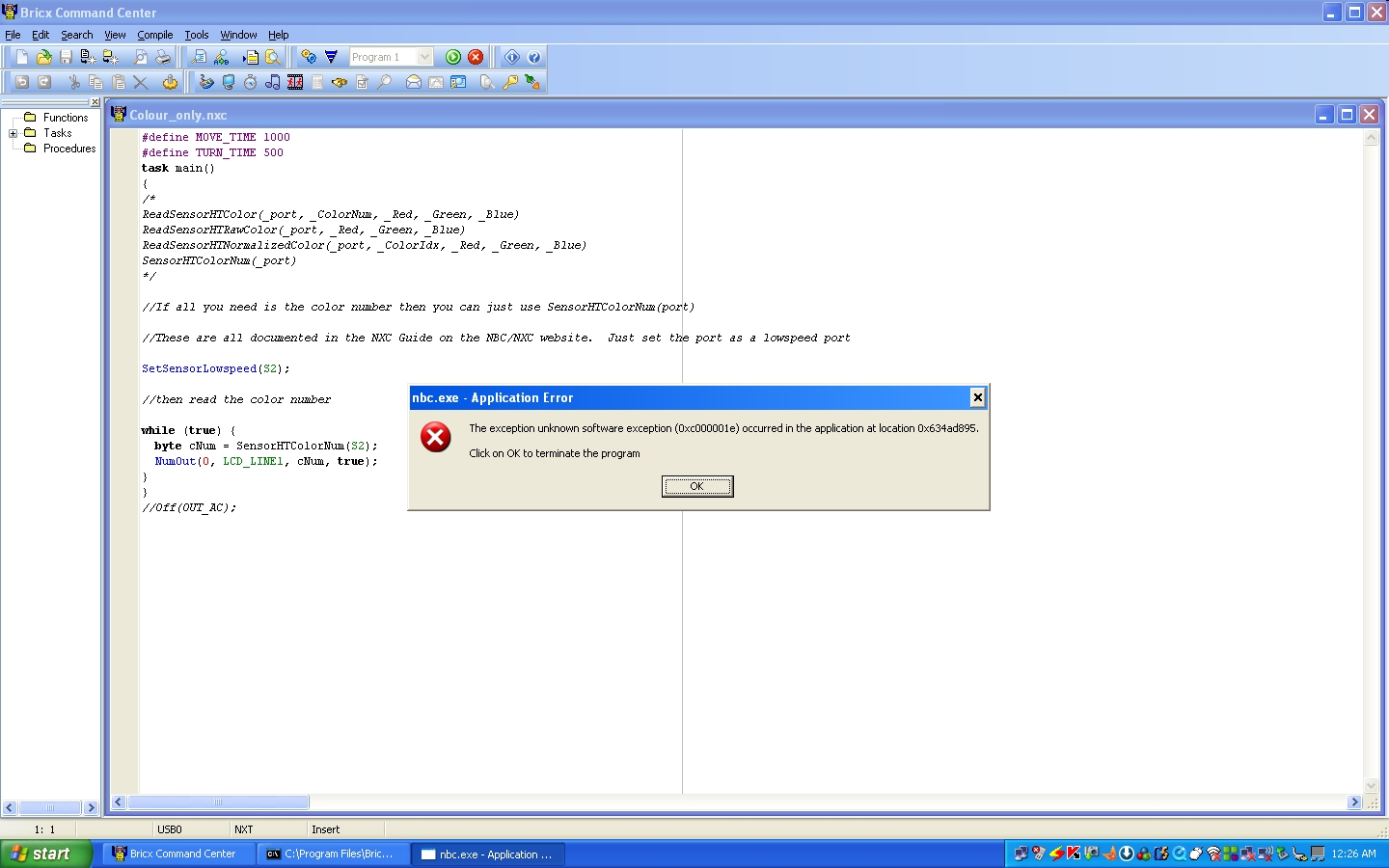Click the code explorer scroll right arrow
Screen dimensions: 1389x868
91,808
